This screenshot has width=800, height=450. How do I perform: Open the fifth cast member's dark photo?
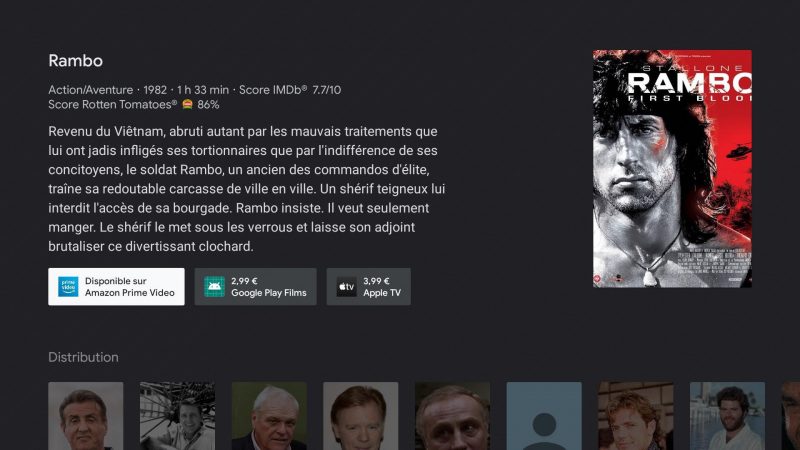pos(453,416)
